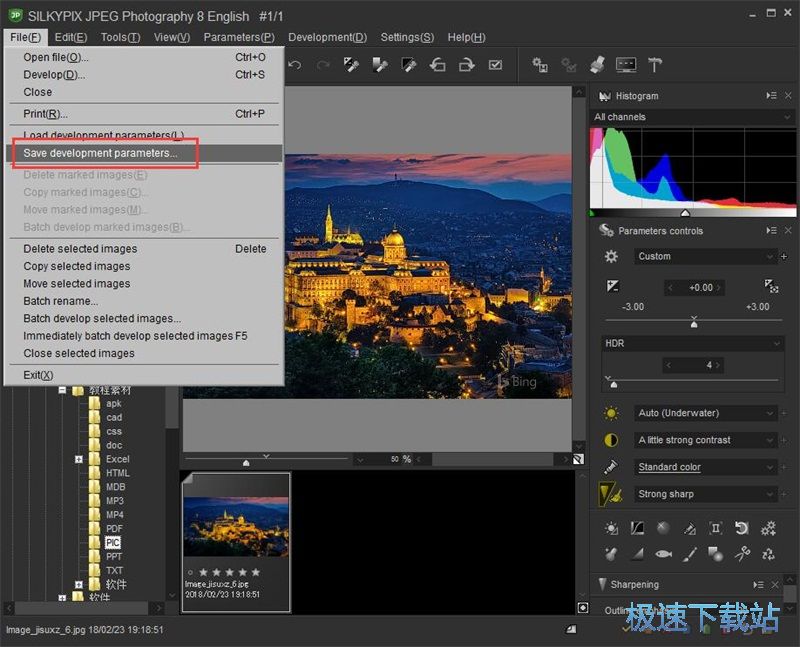The width and height of the screenshot is (800, 647).
Task: Click the scissors tool icon
Action: click(x=742, y=554)
